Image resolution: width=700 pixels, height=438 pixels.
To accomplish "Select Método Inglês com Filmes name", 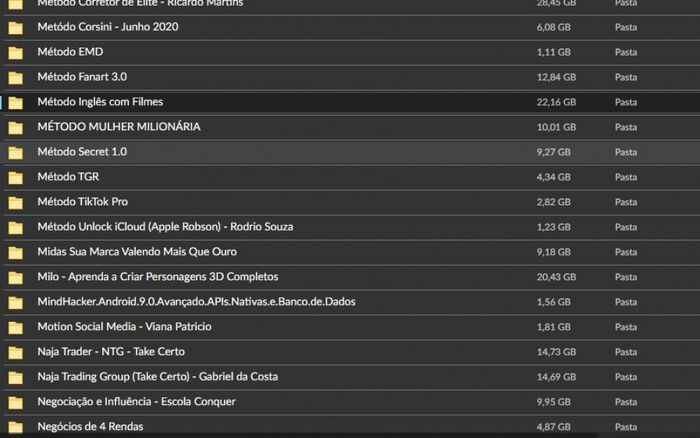I will coord(100,102).
